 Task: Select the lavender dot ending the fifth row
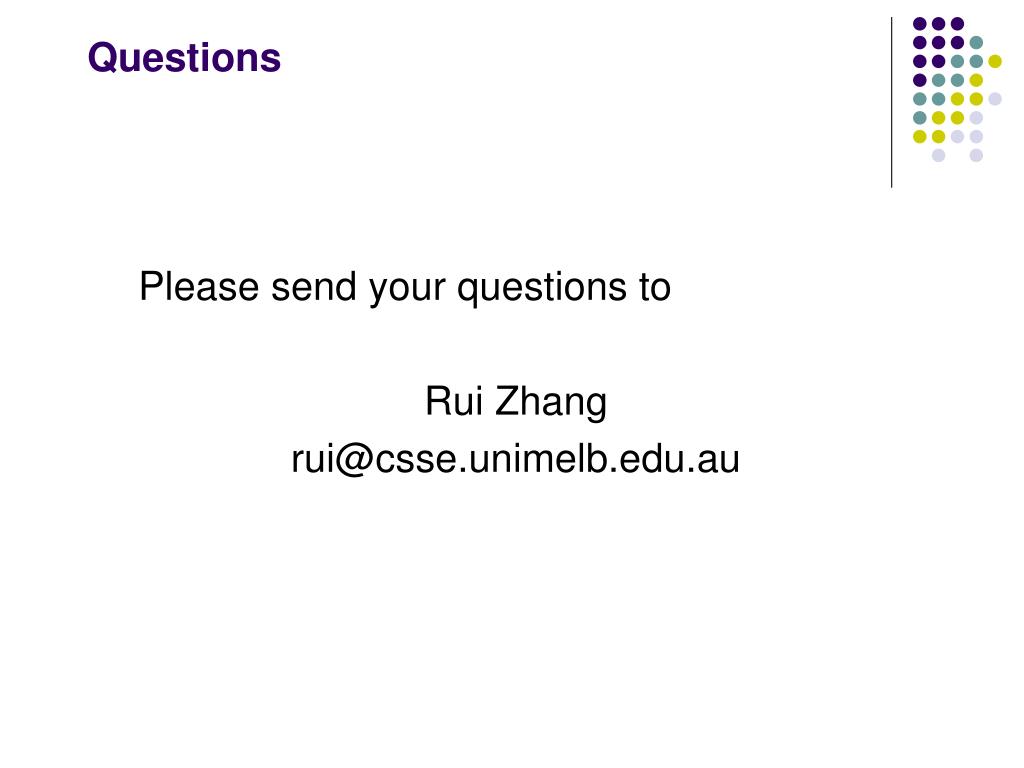point(995,98)
